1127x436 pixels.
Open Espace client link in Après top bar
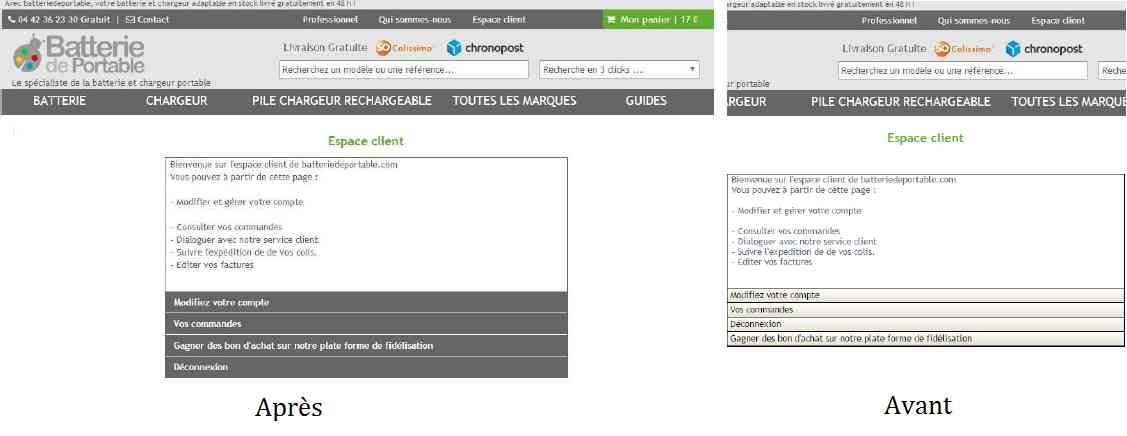[x=499, y=20]
